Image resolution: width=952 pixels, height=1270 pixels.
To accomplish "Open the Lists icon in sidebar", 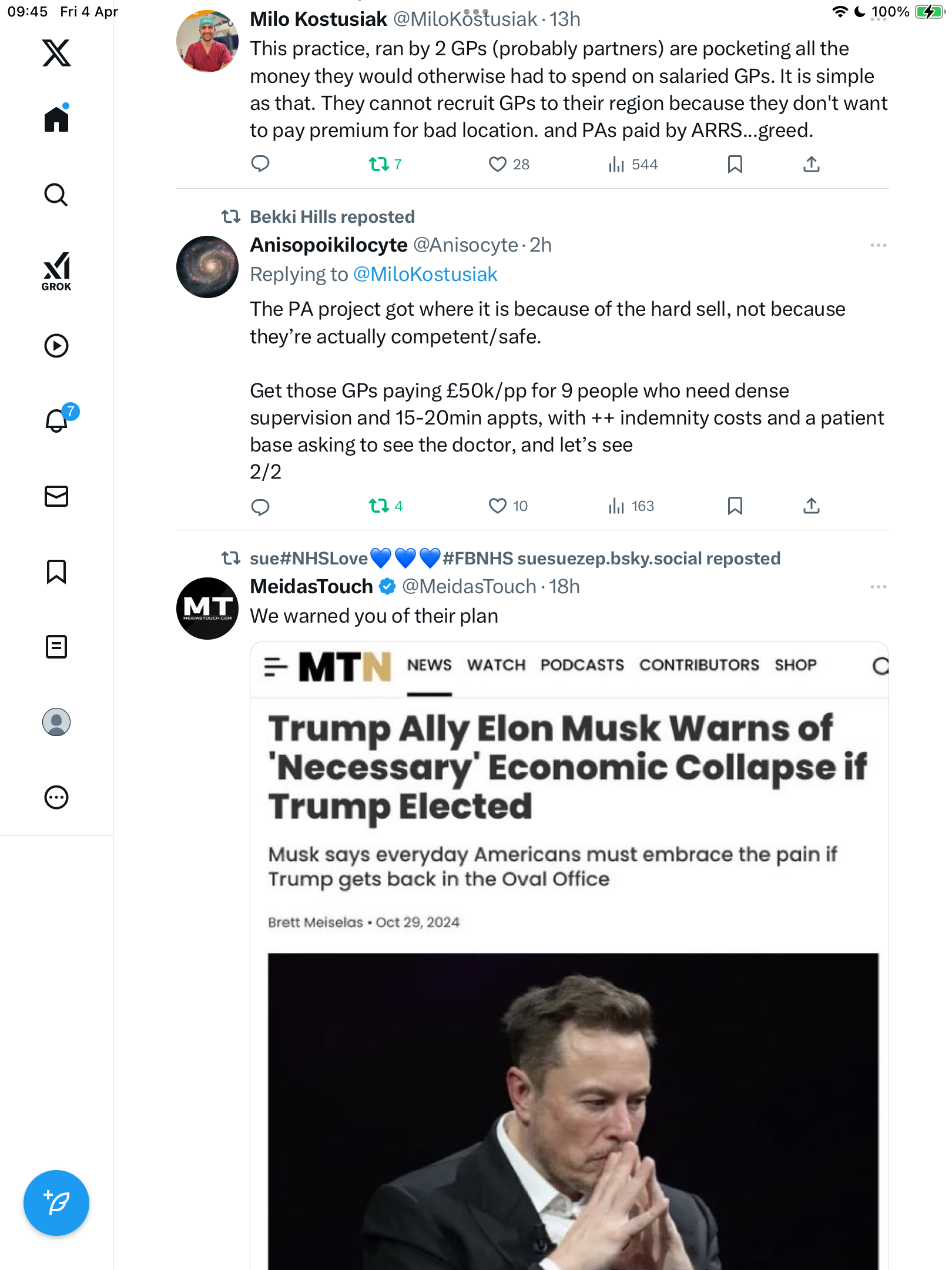I will click(56, 647).
